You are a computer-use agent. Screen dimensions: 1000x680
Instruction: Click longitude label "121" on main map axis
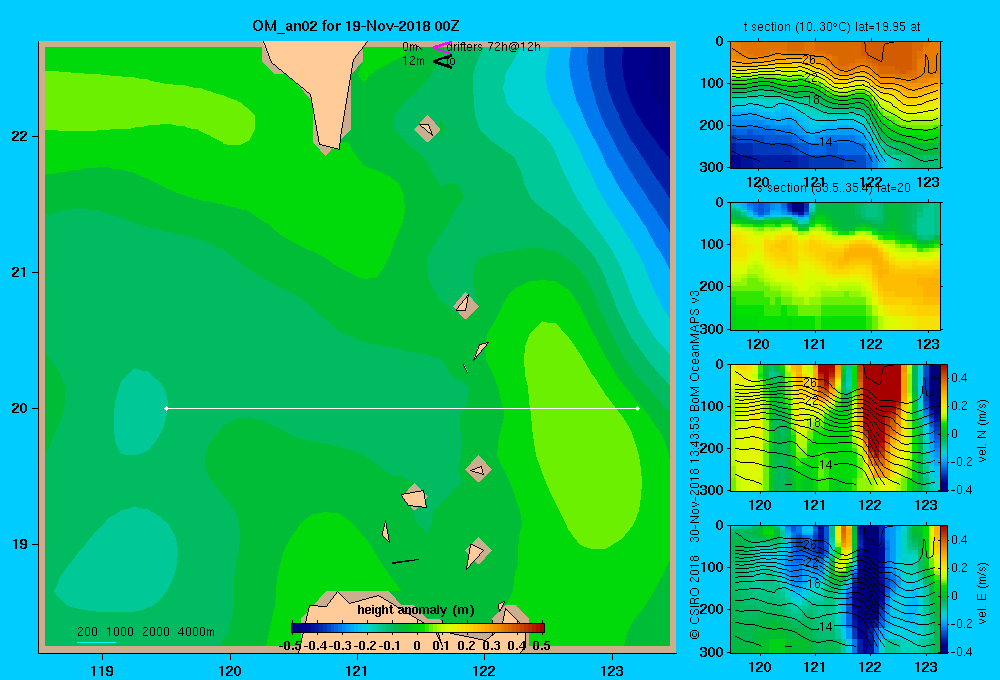tap(357, 670)
